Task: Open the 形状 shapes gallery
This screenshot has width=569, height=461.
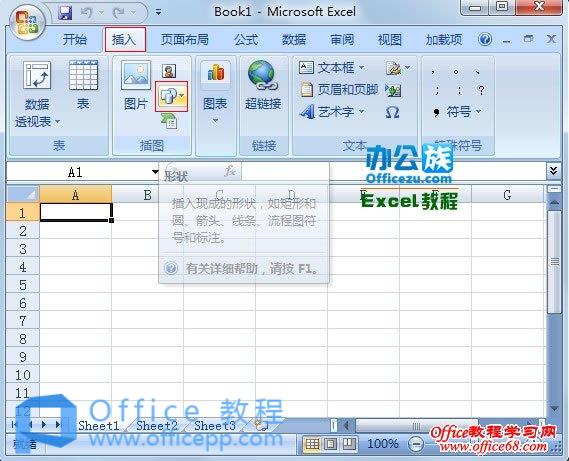Action: (x=171, y=96)
